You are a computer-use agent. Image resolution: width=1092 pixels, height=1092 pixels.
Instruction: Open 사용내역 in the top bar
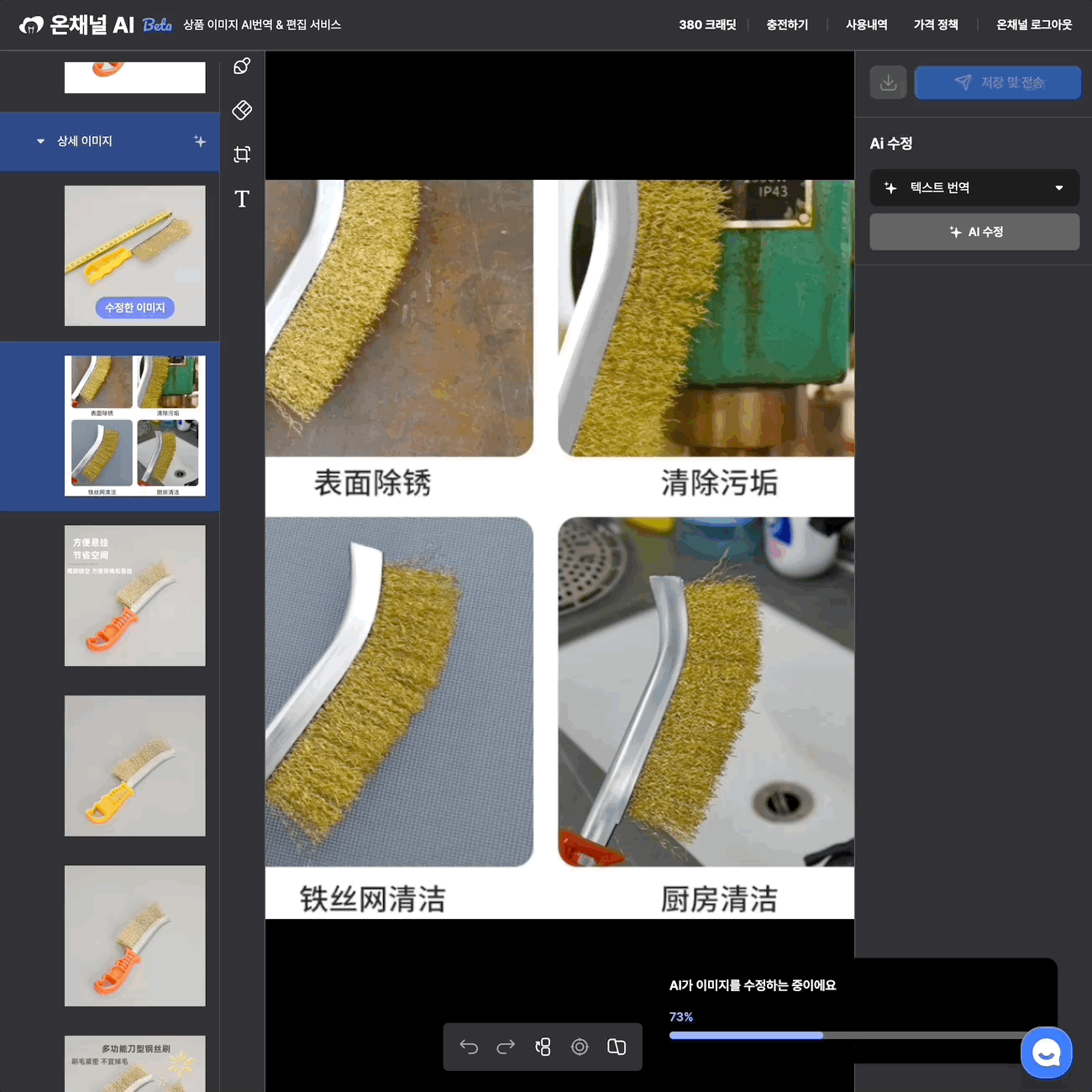pyautogui.click(x=867, y=25)
